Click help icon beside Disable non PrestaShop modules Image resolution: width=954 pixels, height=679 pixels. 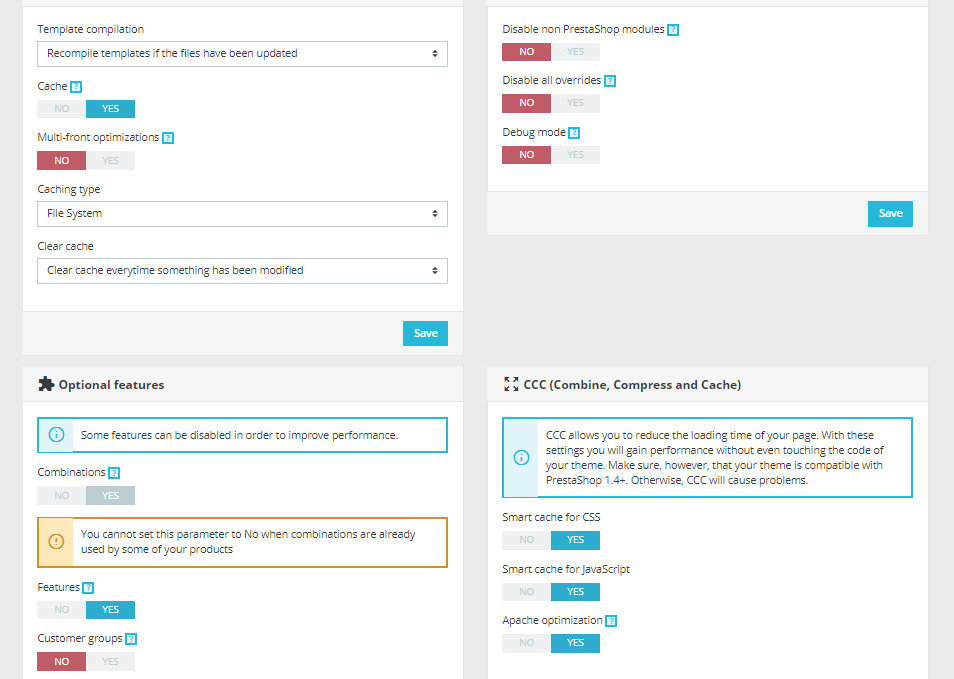pos(673,30)
